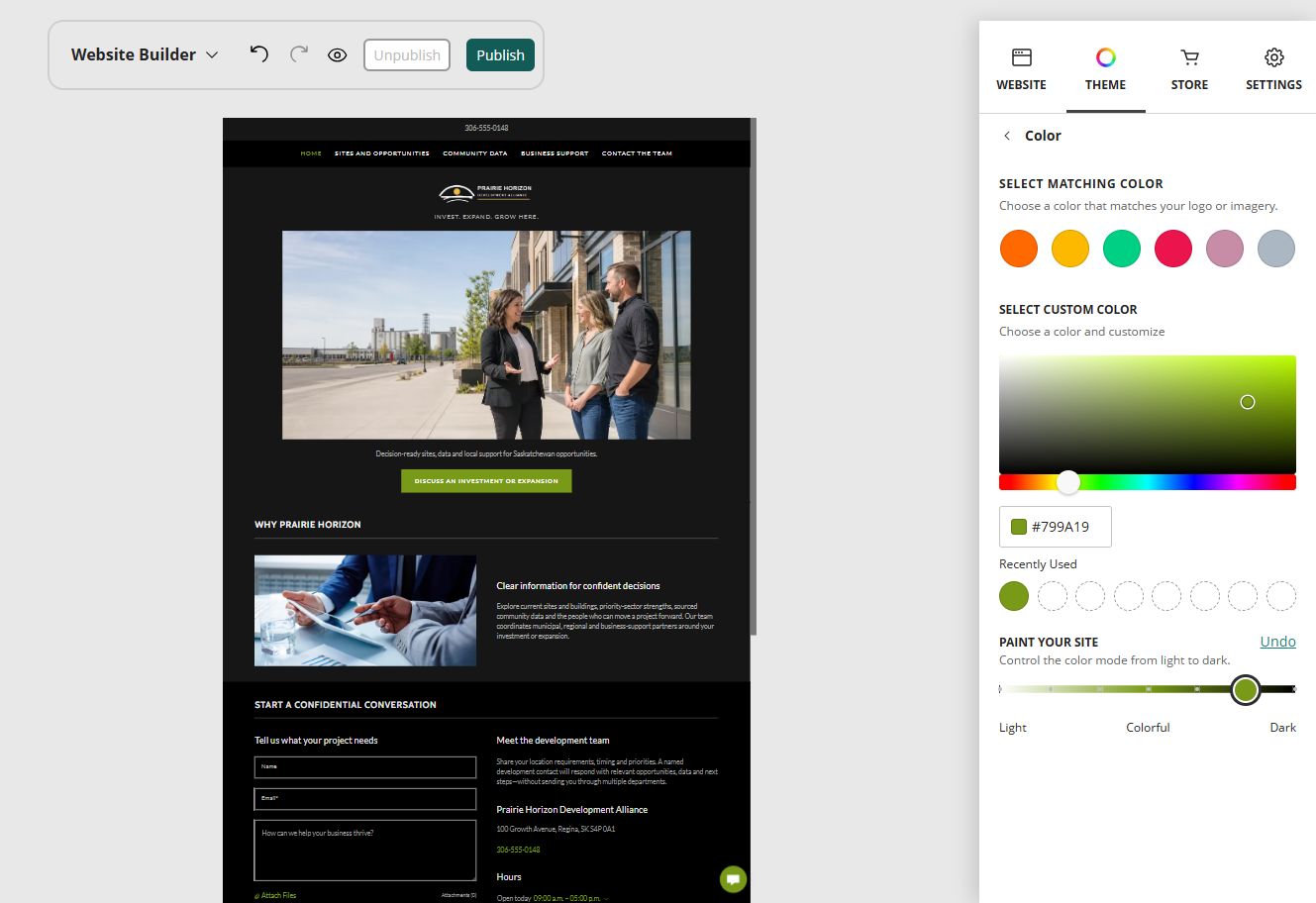This screenshot has width=1316, height=903.
Task: Choose the yellow matching color swatch
Action: click(1070, 249)
